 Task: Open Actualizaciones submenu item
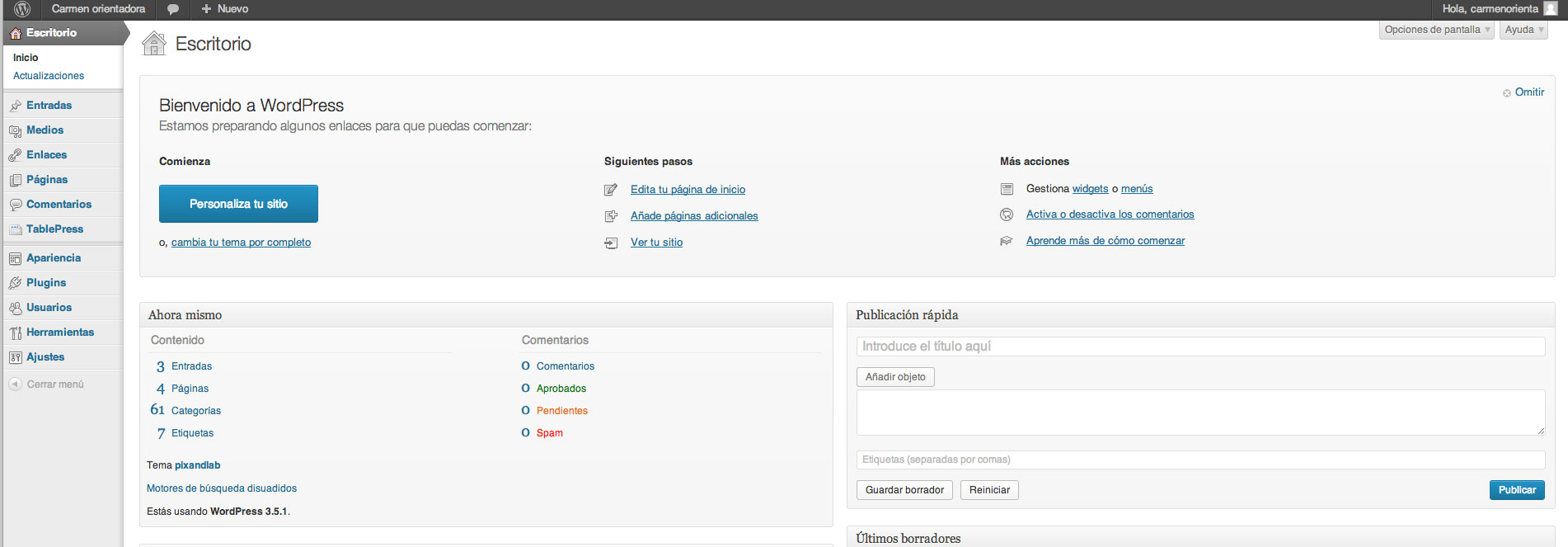pos(49,76)
